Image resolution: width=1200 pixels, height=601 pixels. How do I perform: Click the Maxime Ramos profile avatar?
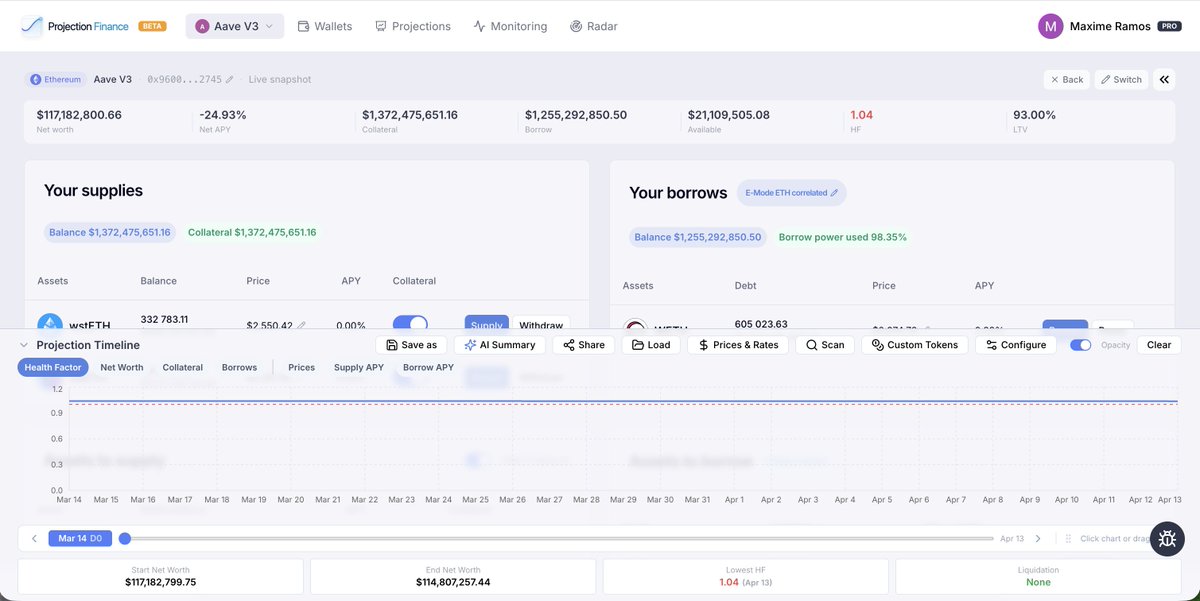click(1050, 26)
